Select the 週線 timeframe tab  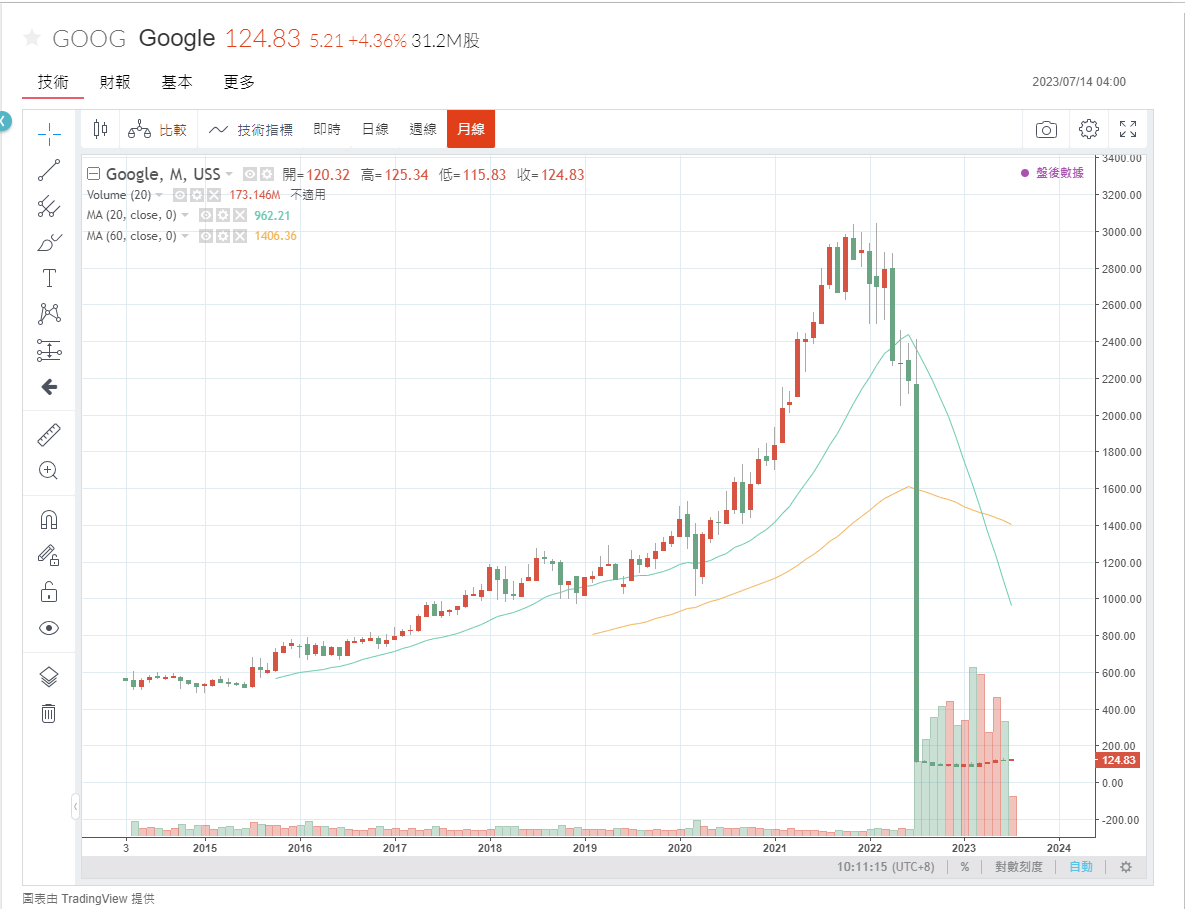tap(422, 129)
